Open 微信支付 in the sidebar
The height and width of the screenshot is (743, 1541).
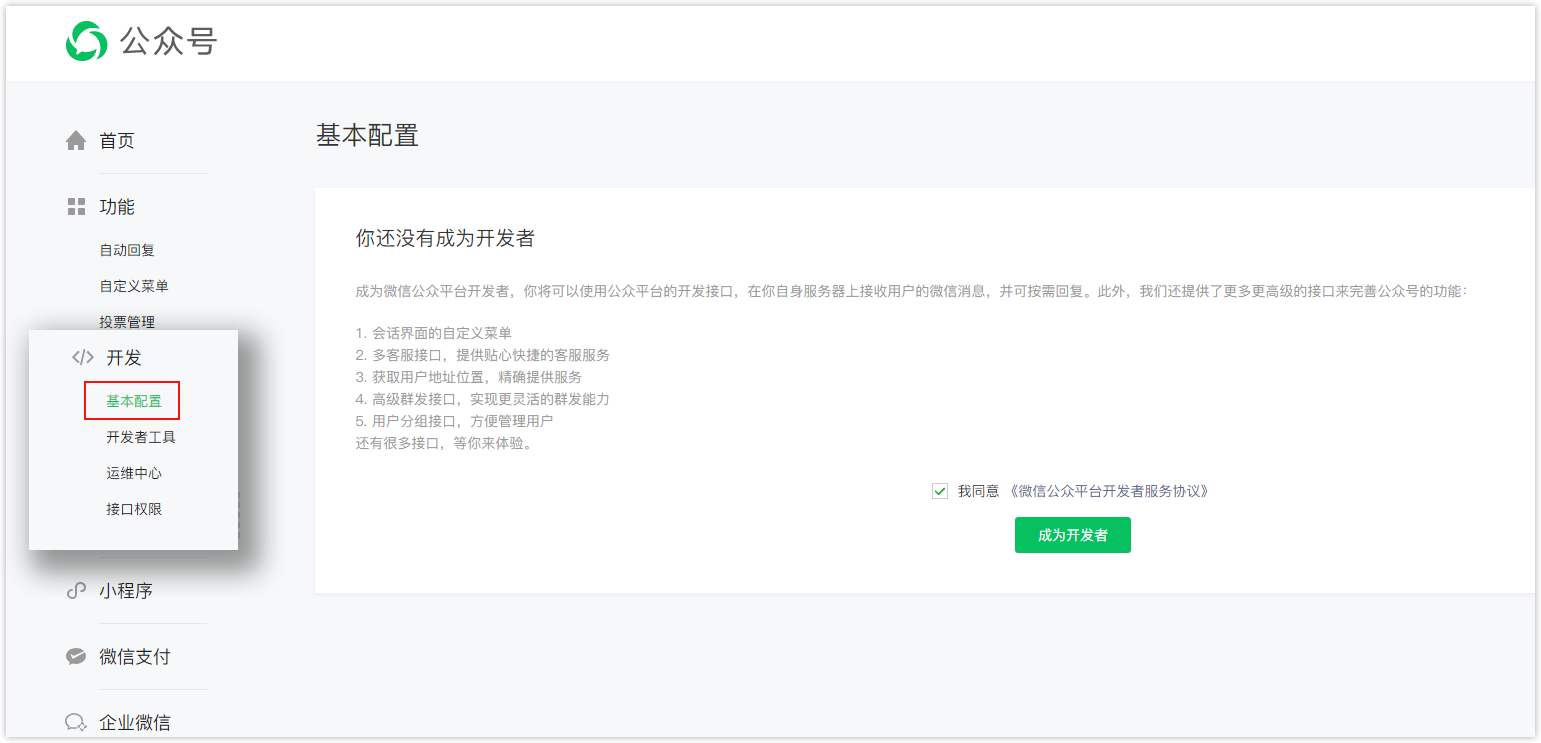[135, 657]
